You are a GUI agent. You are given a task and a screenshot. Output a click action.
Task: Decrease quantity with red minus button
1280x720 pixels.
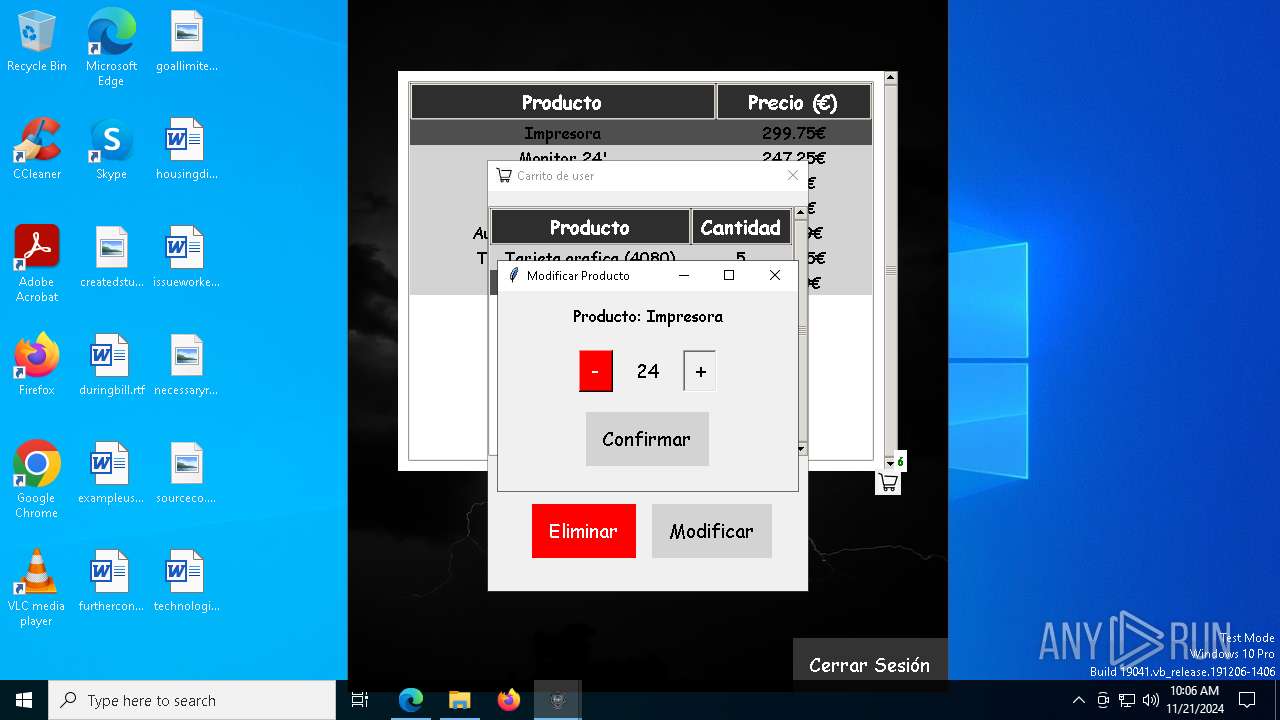coord(595,371)
